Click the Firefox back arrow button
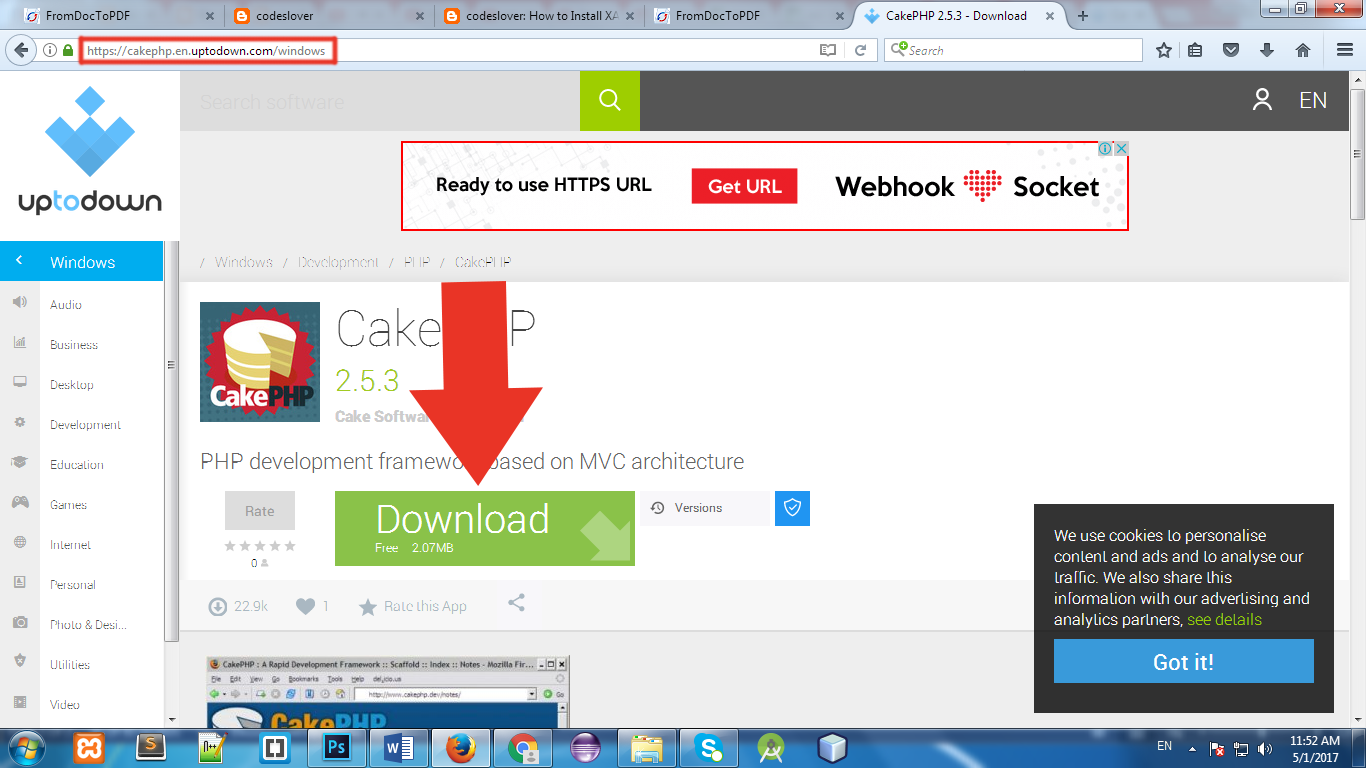The image size is (1366, 768). 20,49
